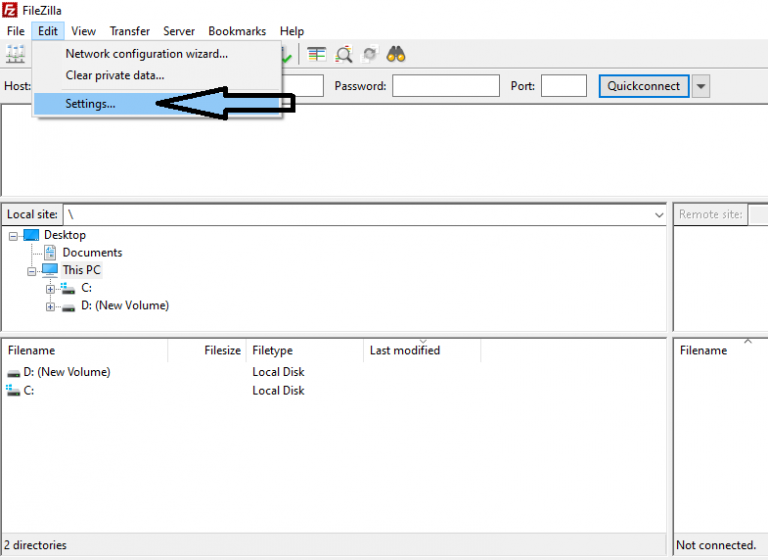
Task: Click the 'Not connected.' status text
Action: coord(716,545)
